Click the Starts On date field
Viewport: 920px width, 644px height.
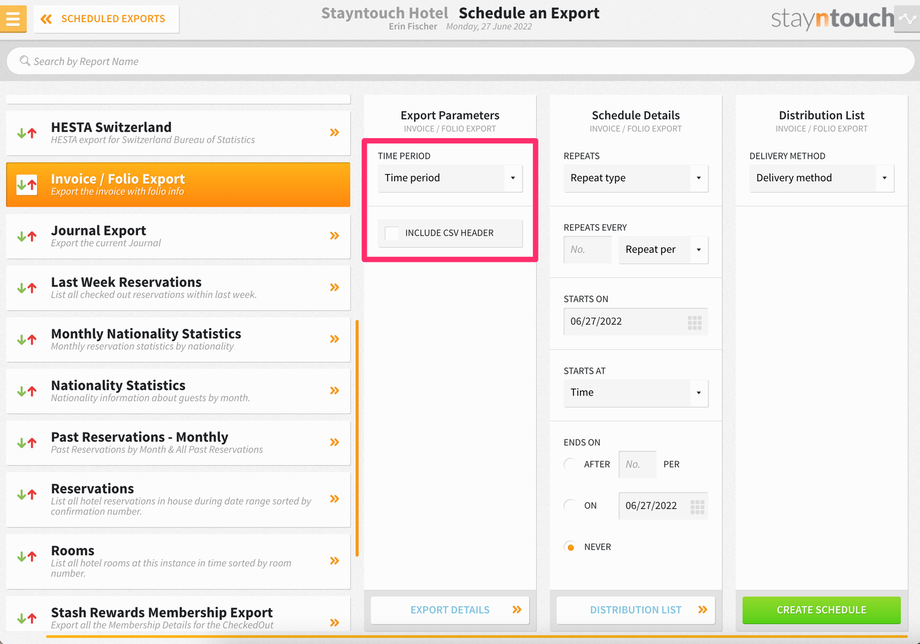[x=636, y=321]
